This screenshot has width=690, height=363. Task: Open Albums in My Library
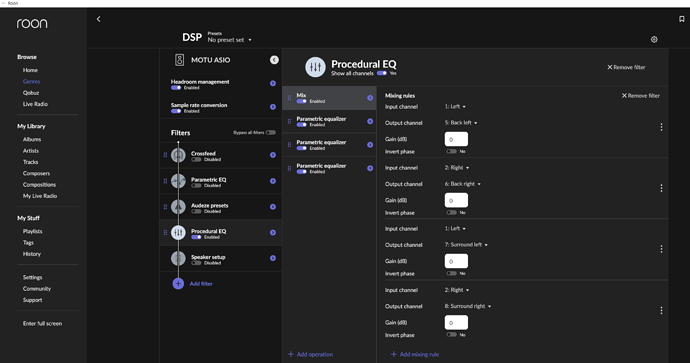[x=32, y=139]
